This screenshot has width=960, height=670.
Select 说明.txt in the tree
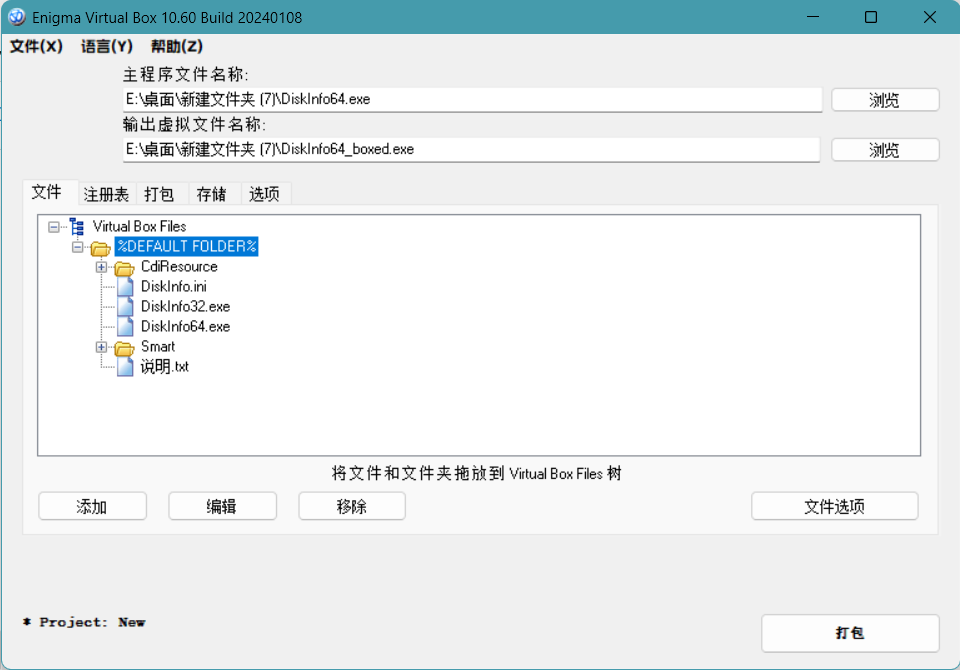coord(165,367)
